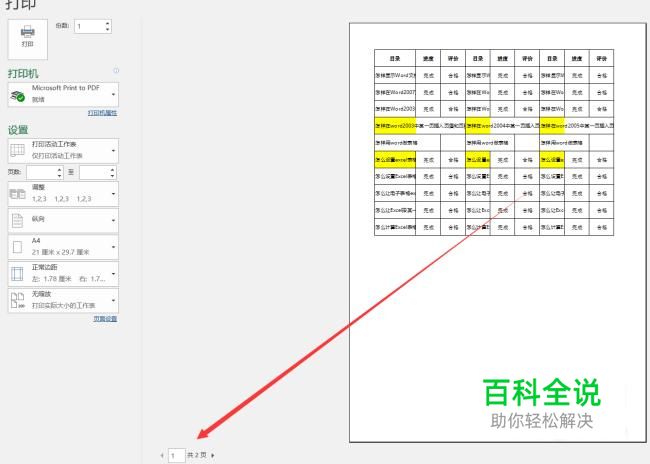Click the ready printer status icon

click(x=17, y=96)
